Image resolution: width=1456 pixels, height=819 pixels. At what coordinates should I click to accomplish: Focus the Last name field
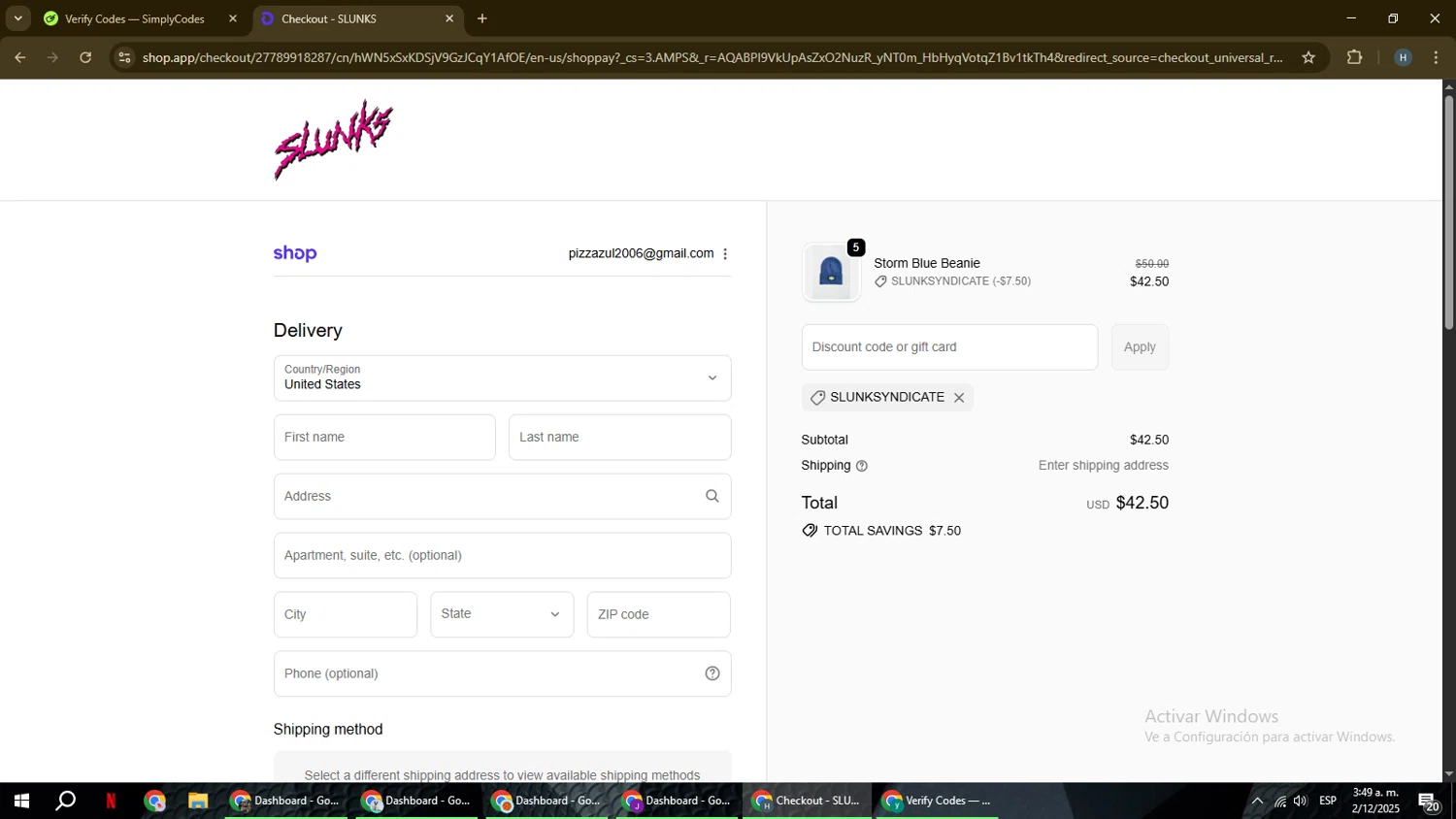pyautogui.click(x=619, y=437)
